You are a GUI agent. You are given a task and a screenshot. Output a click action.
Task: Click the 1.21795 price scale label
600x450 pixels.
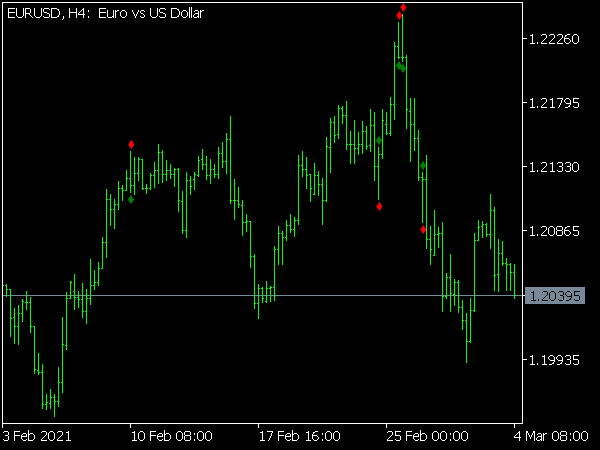(x=554, y=103)
